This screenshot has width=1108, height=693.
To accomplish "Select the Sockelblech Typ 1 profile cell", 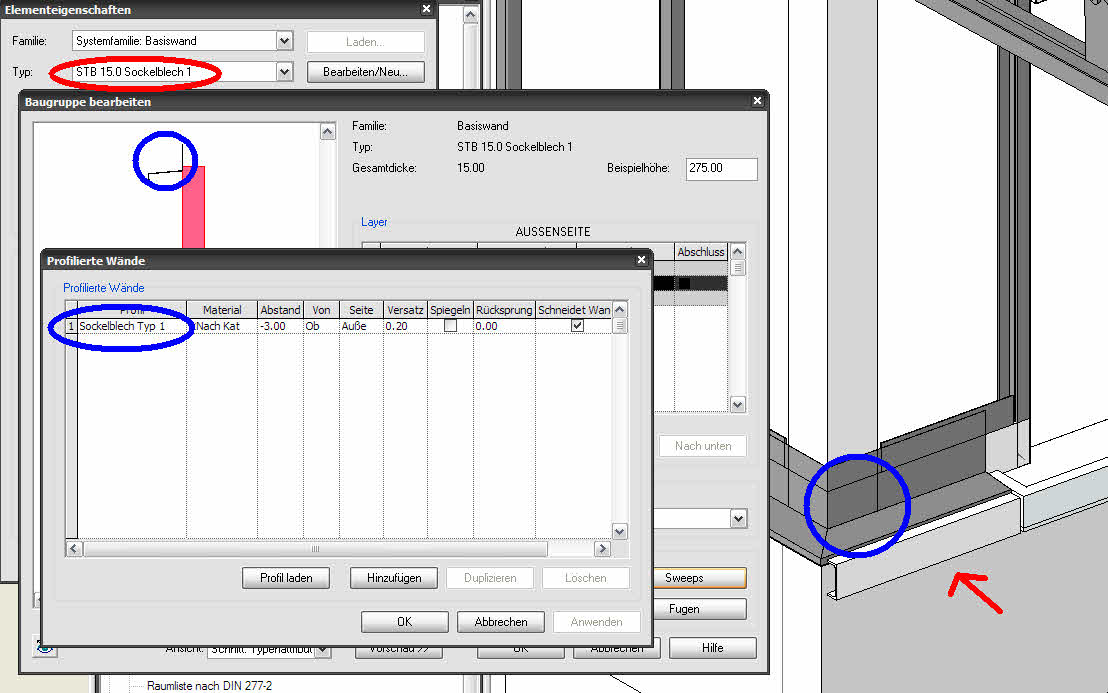I will tap(131, 326).
